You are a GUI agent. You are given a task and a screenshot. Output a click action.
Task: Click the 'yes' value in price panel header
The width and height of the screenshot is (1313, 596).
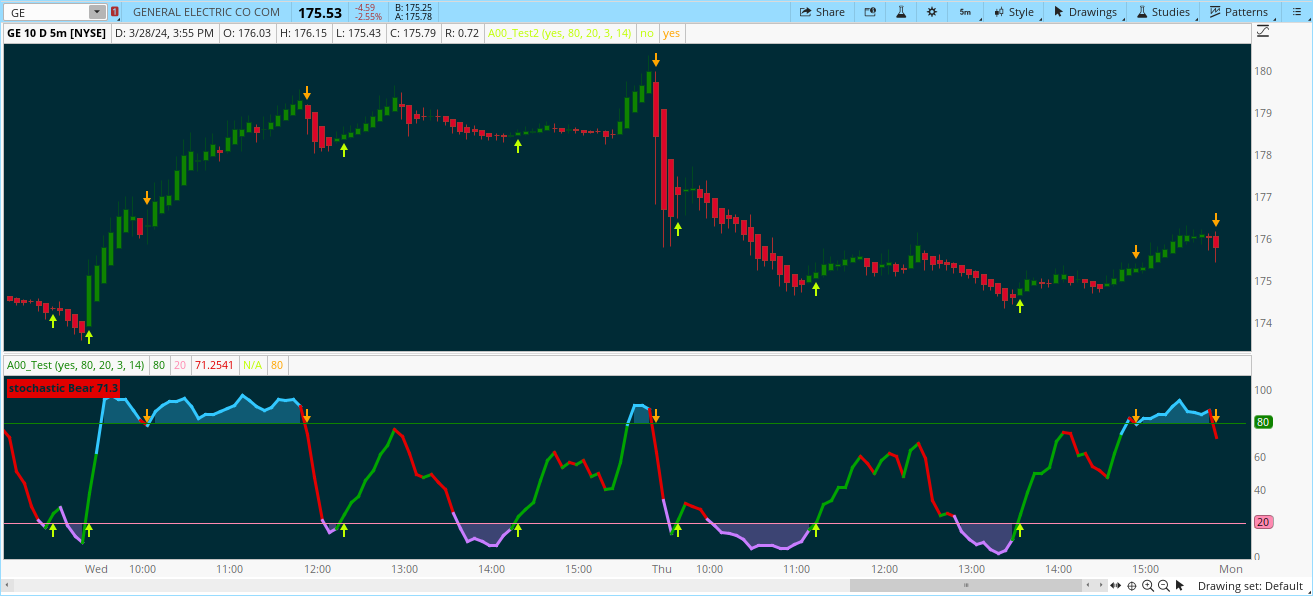tap(671, 33)
